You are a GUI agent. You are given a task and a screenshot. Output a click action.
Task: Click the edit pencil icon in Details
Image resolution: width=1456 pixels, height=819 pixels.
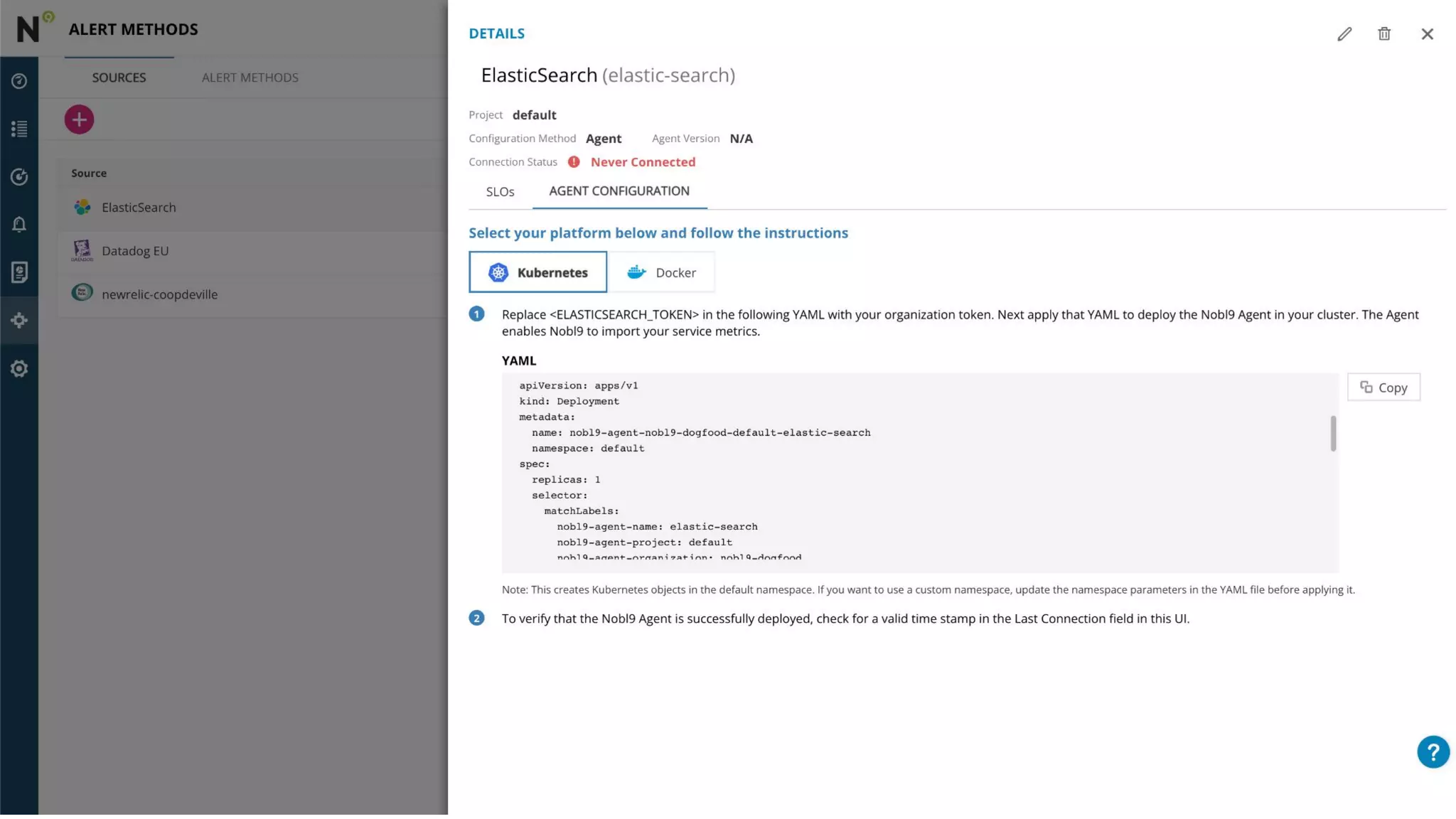tap(1344, 34)
